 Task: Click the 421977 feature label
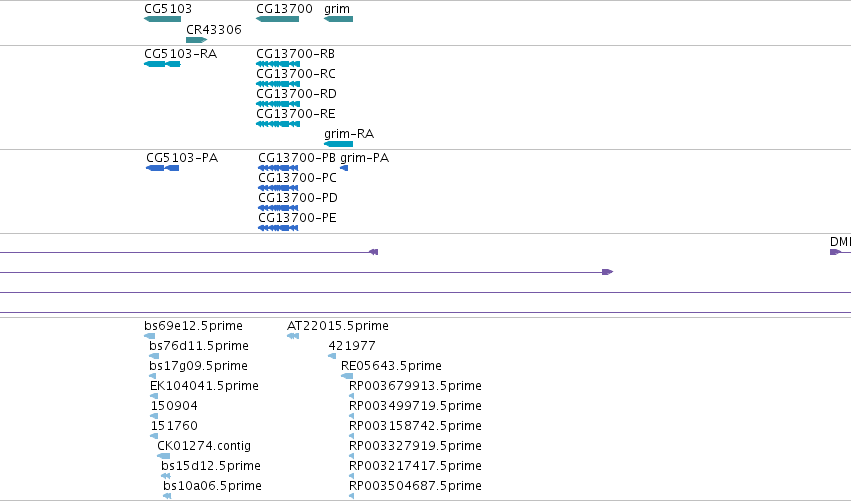pos(352,346)
